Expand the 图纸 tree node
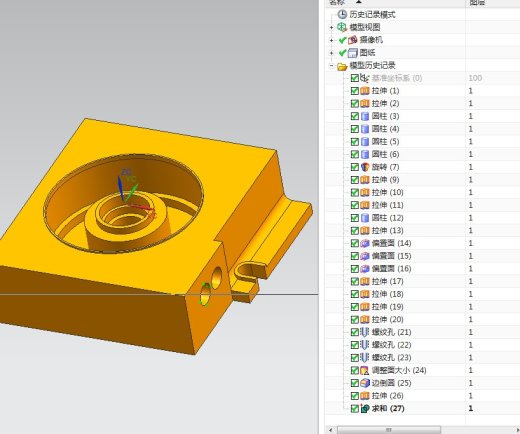Image resolution: width=520 pixels, height=434 pixels. point(331,53)
